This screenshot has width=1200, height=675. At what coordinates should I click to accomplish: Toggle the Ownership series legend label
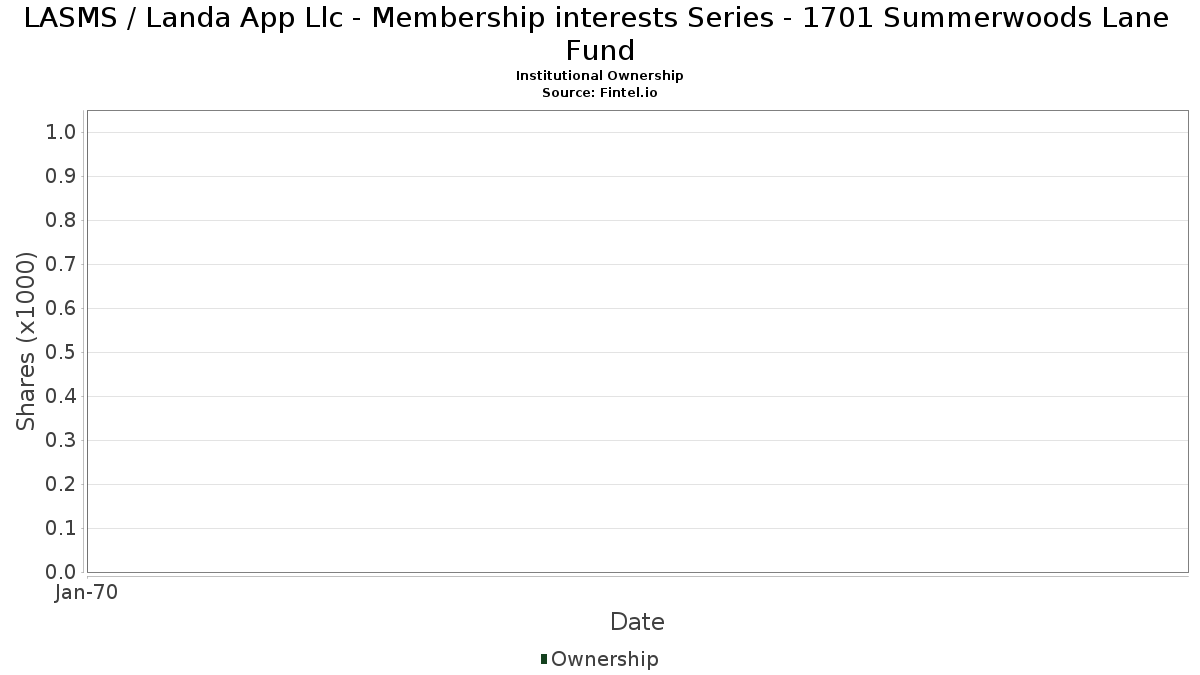tap(604, 659)
